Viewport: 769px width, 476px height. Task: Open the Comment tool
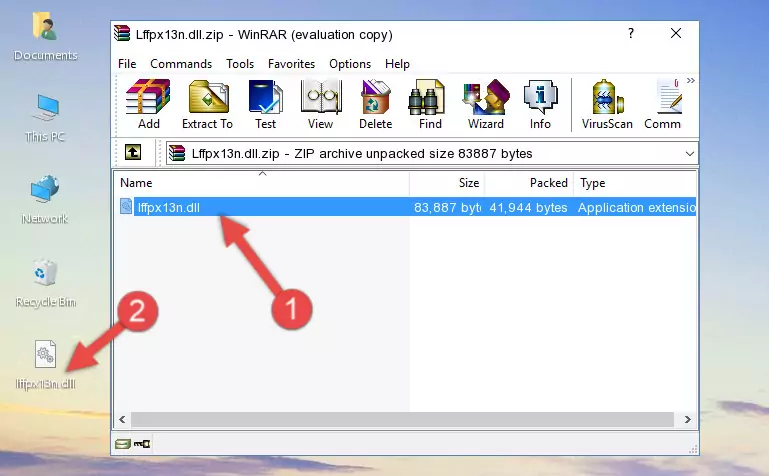663,104
